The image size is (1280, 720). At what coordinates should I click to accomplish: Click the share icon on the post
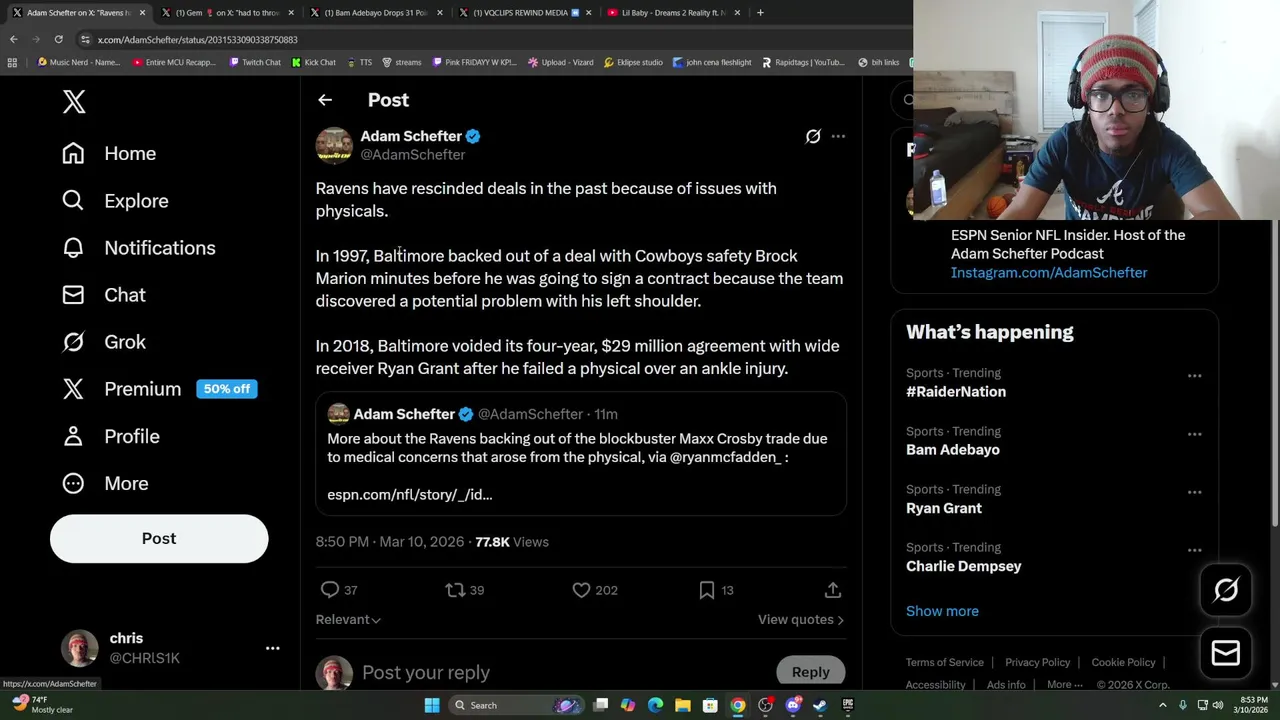pyautogui.click(x=833, y=590)
